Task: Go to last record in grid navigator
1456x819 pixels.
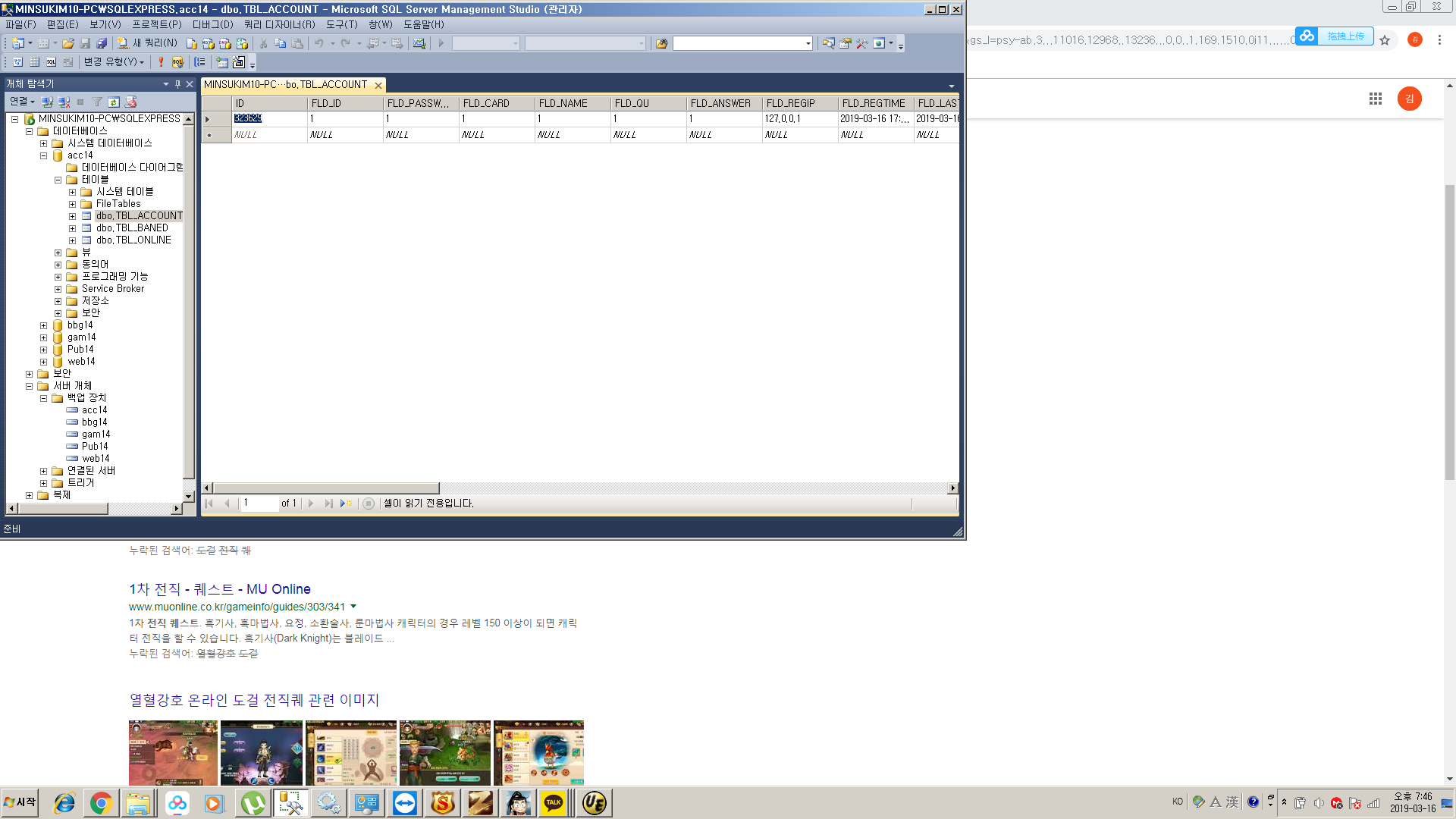Action: pyautogui.click(x=328, y=504)
